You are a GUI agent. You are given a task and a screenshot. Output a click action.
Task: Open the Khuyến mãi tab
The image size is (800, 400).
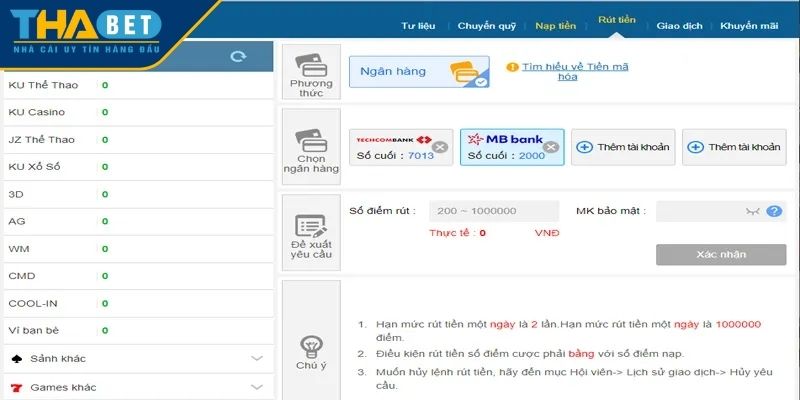749,26
